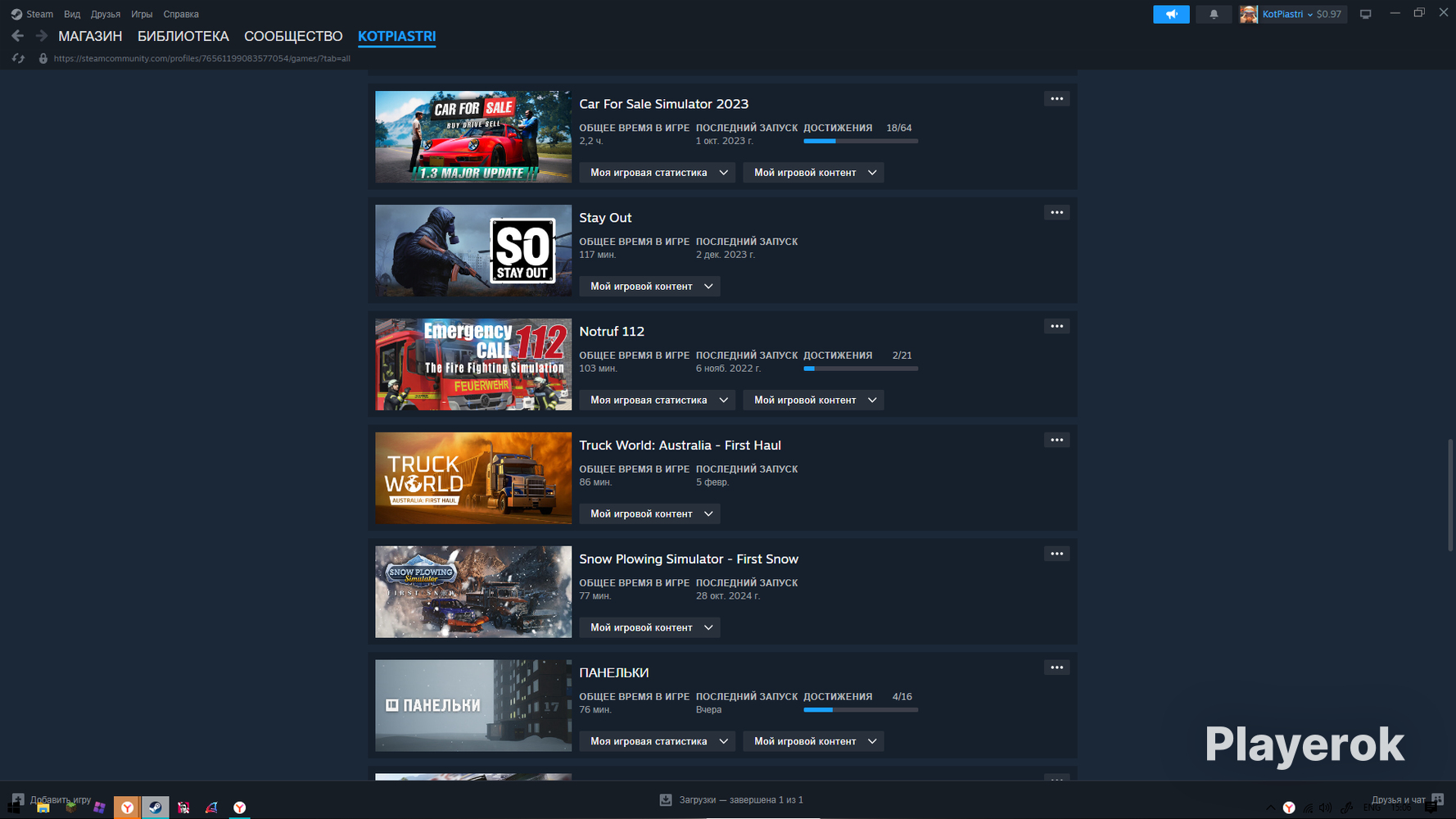Switch to the БИБЛИОТЕКА tab
Screen dimensions: 1456x819
(183, 36)
